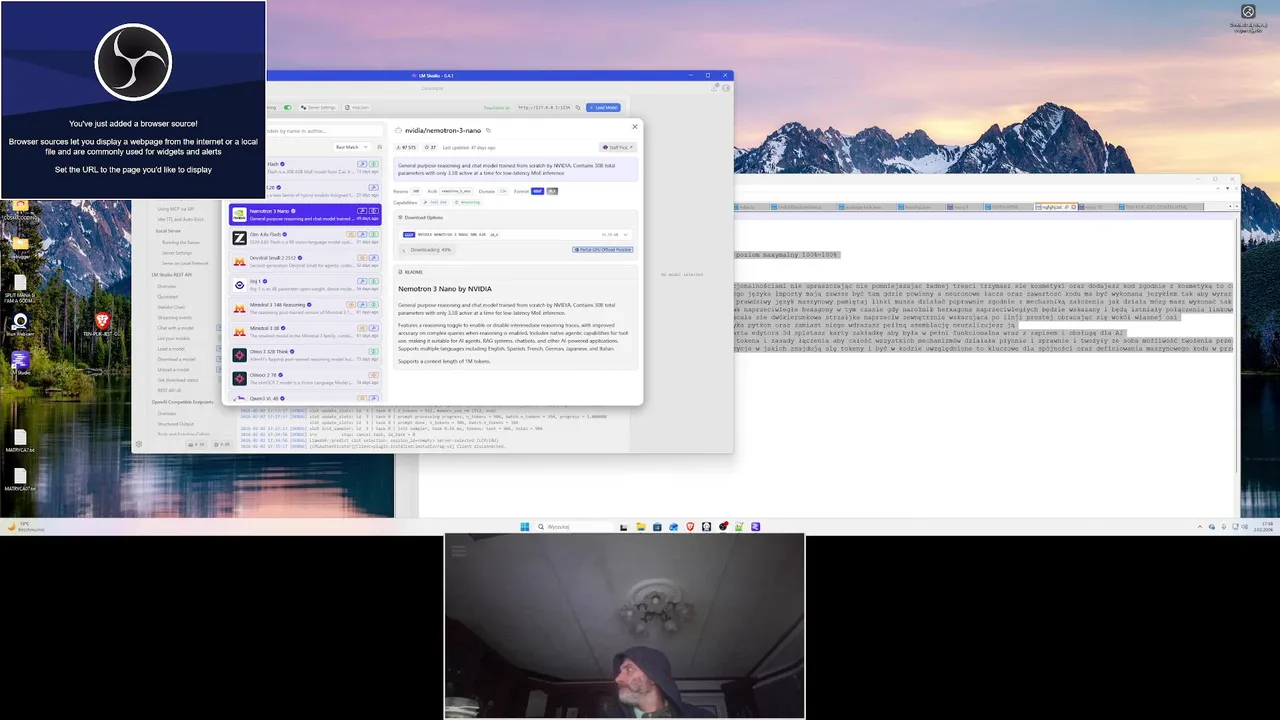Open Windows Start button on taskbar
This screenshot has height=720, width=1280.
point(524,526)
